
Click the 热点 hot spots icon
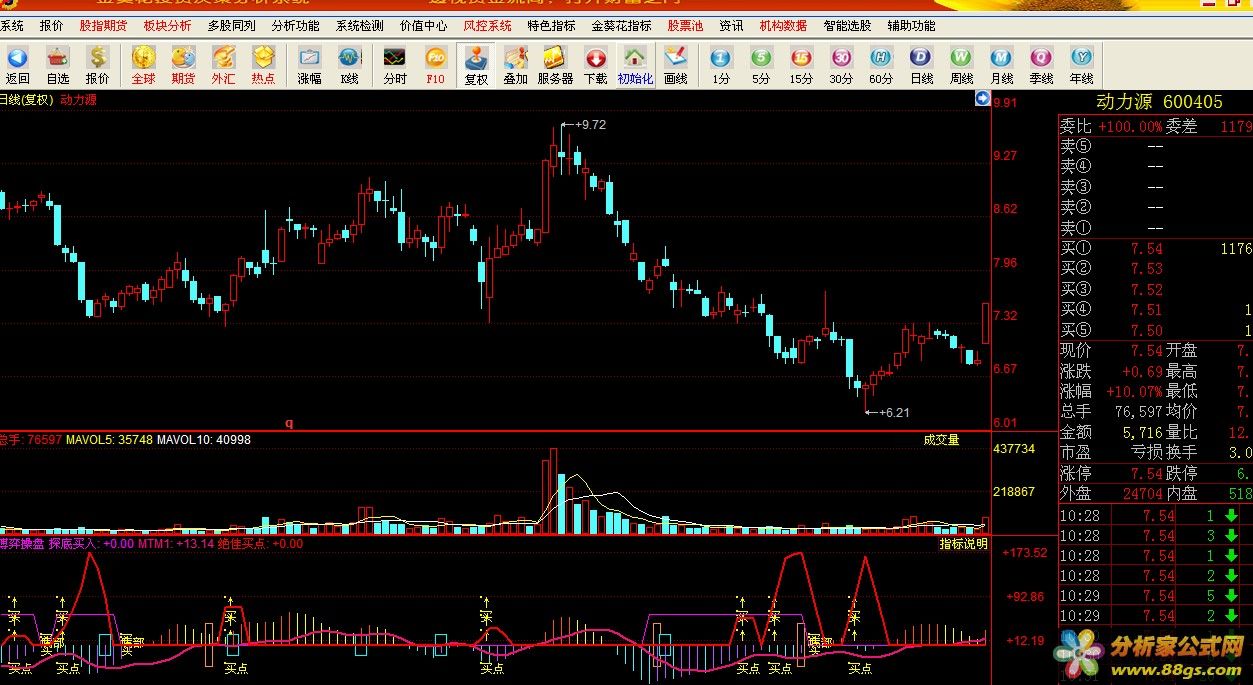coord(263,65)
